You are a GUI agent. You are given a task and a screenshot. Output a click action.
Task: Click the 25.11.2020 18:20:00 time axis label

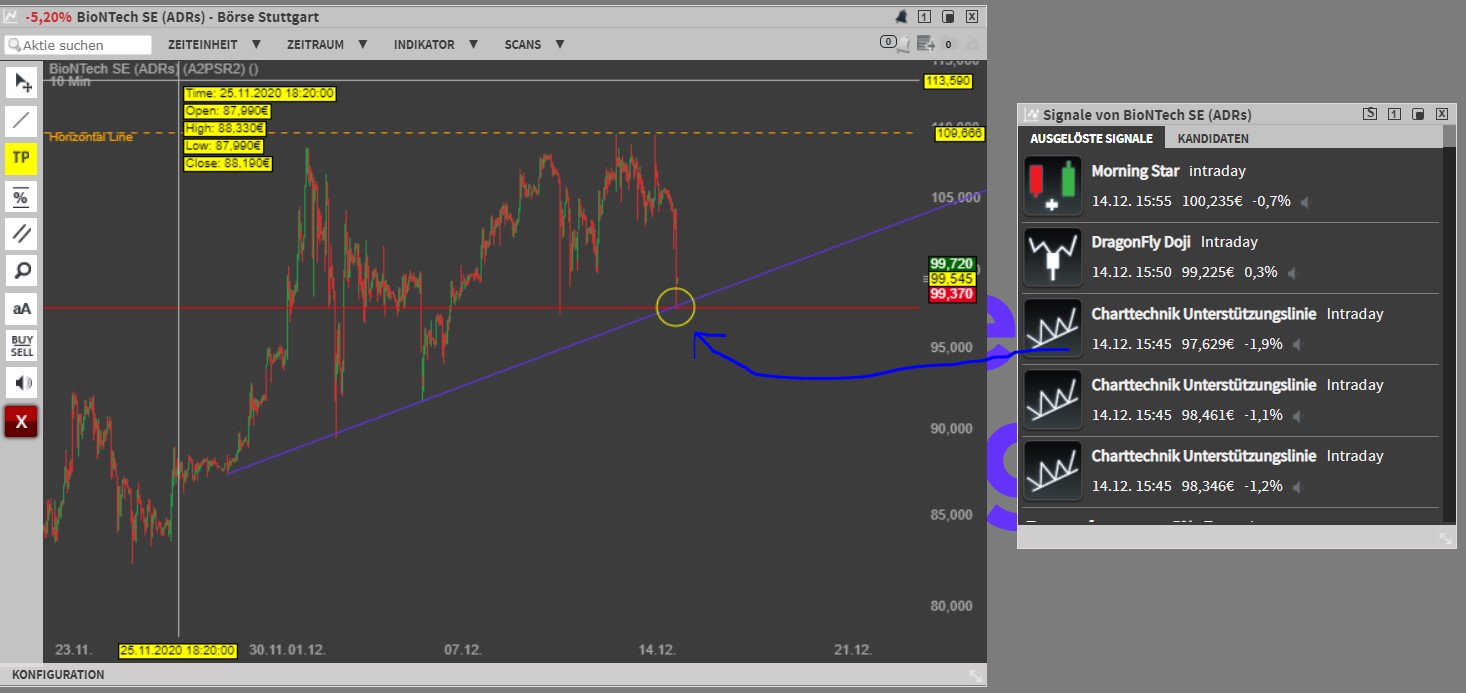[x=178, y=650]
